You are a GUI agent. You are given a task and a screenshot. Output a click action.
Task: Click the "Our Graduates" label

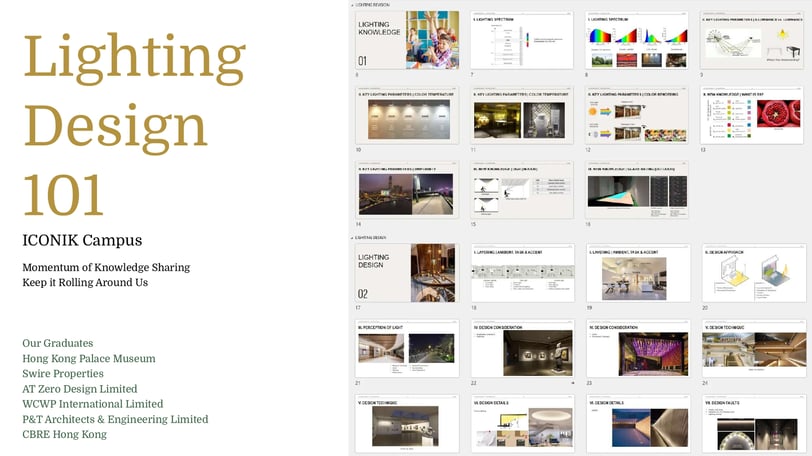pyautogui.click(x=57, y=343)
